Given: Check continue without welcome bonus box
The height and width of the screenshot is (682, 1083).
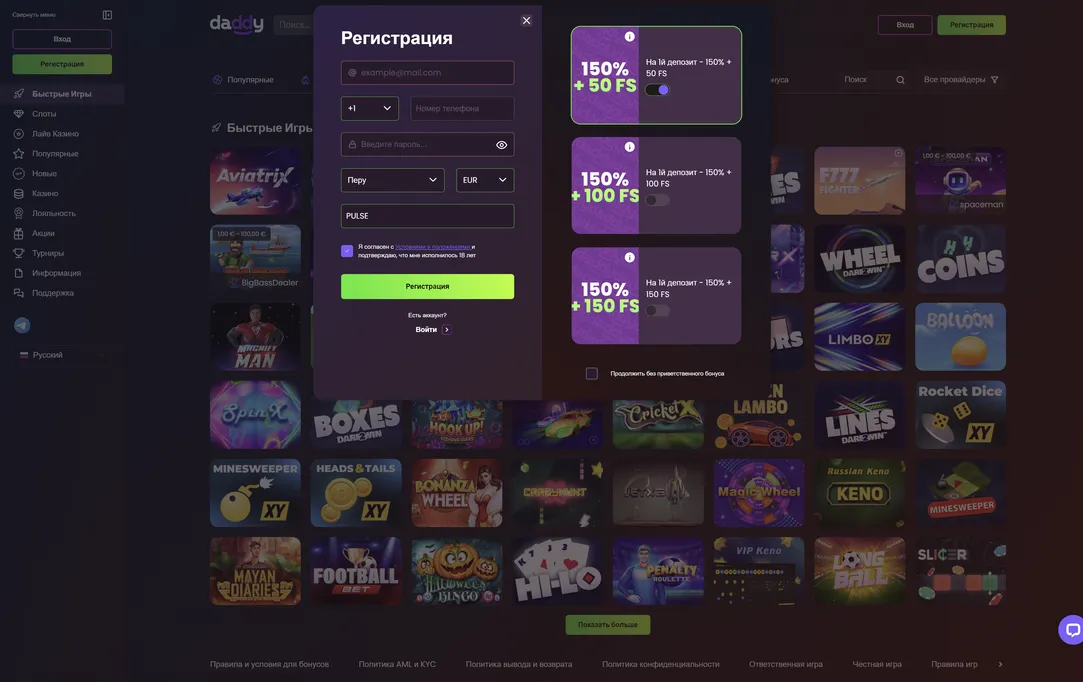Looking at the screenshot, I should (592, 373).
